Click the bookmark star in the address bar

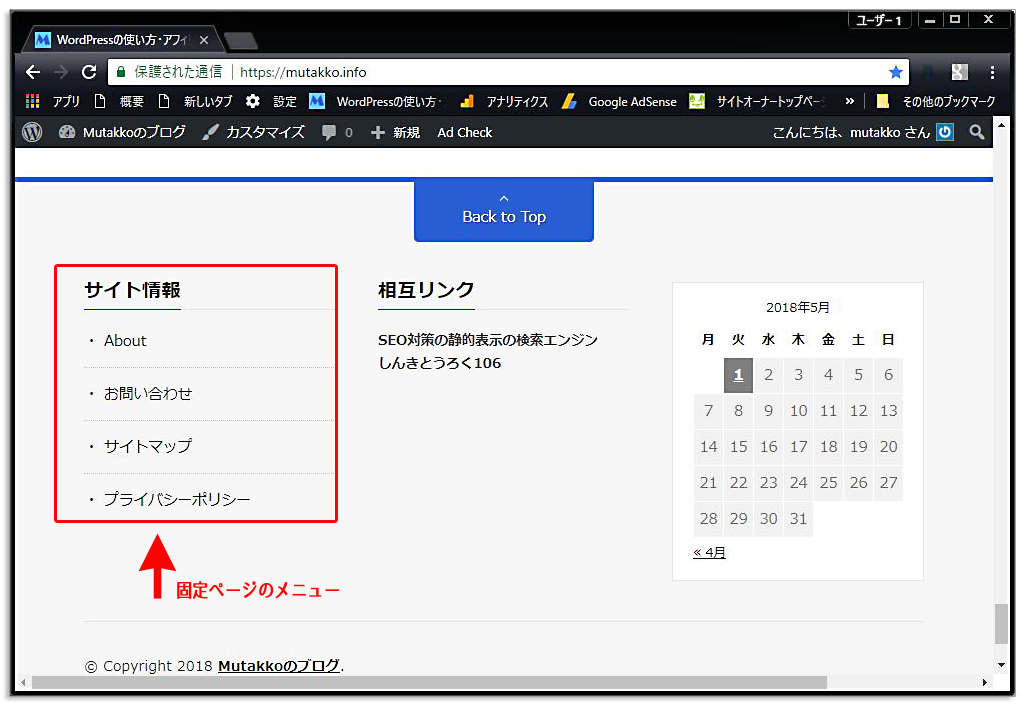[896, 71]
